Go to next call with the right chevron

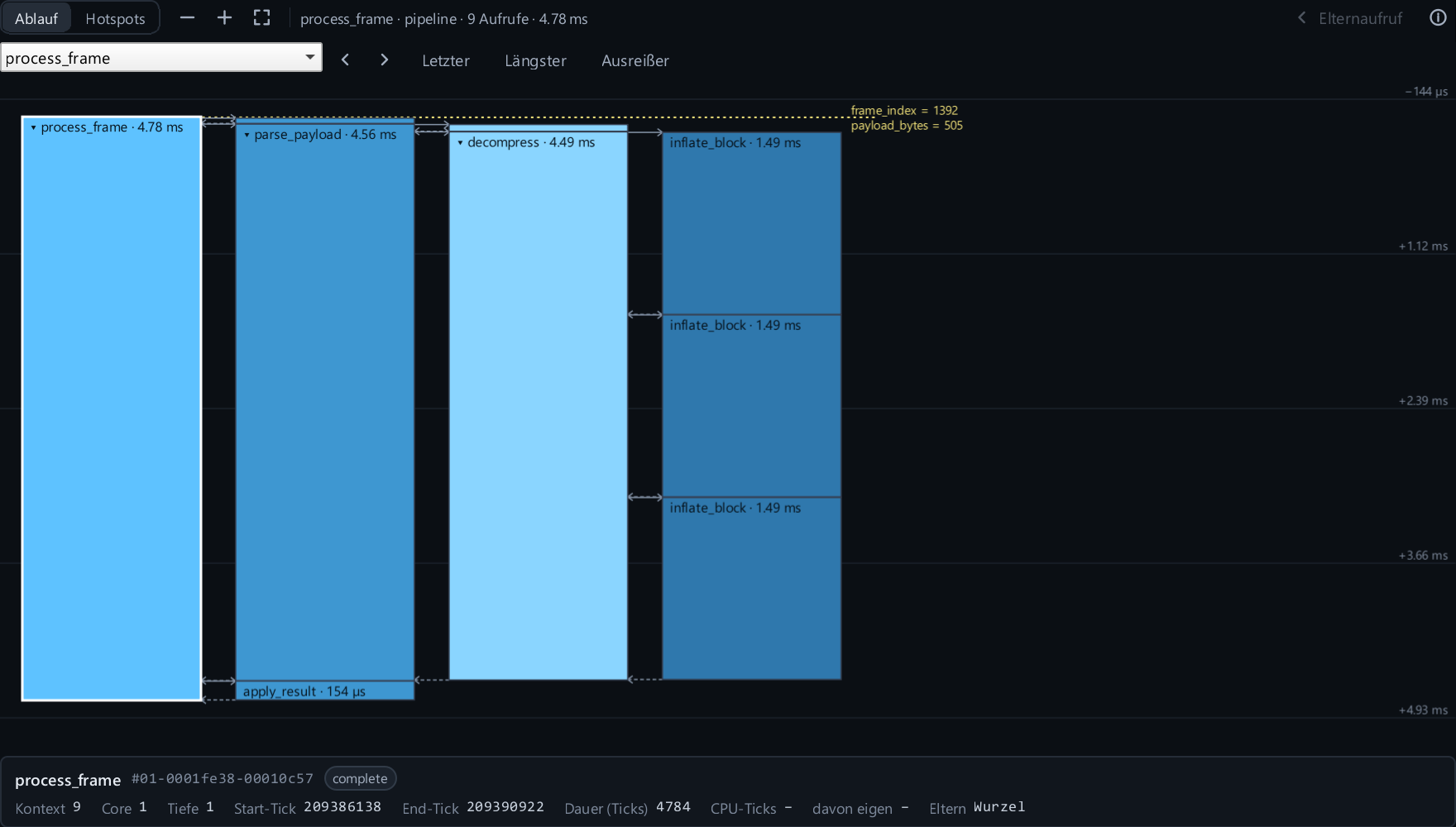pyautogui.click(x=384, y=60)
